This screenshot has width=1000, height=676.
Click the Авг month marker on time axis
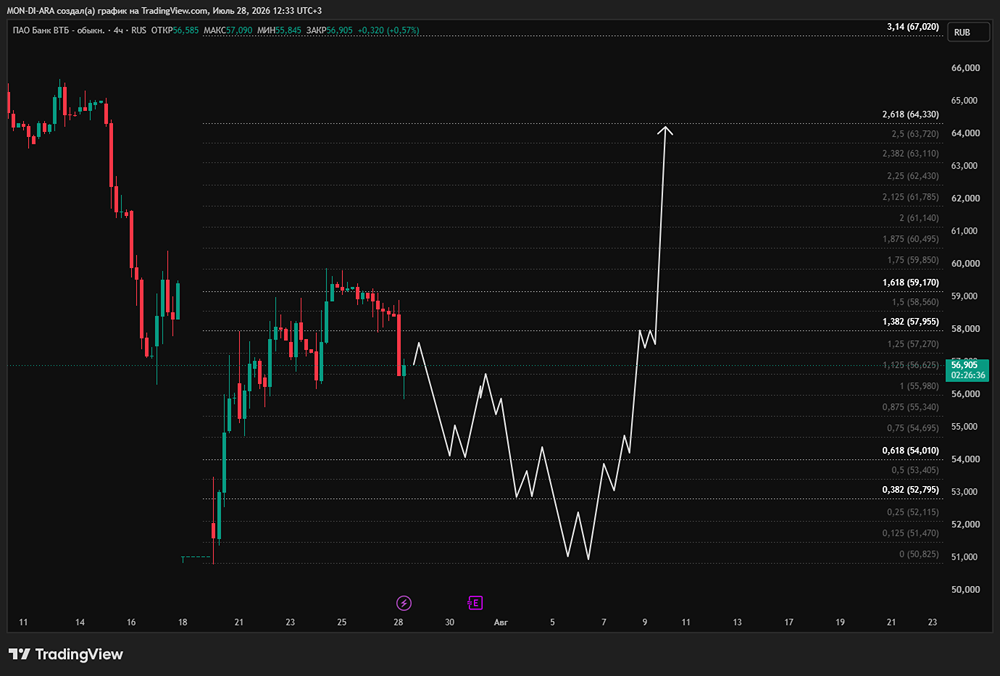pyautogui.click(x=501, y=622)
